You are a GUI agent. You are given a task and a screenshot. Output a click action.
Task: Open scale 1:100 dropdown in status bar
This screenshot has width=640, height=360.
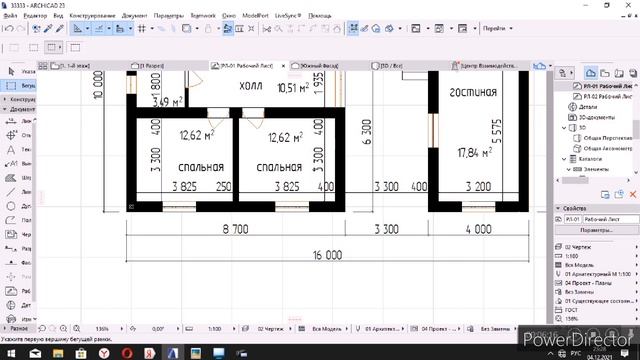point(234,329)
